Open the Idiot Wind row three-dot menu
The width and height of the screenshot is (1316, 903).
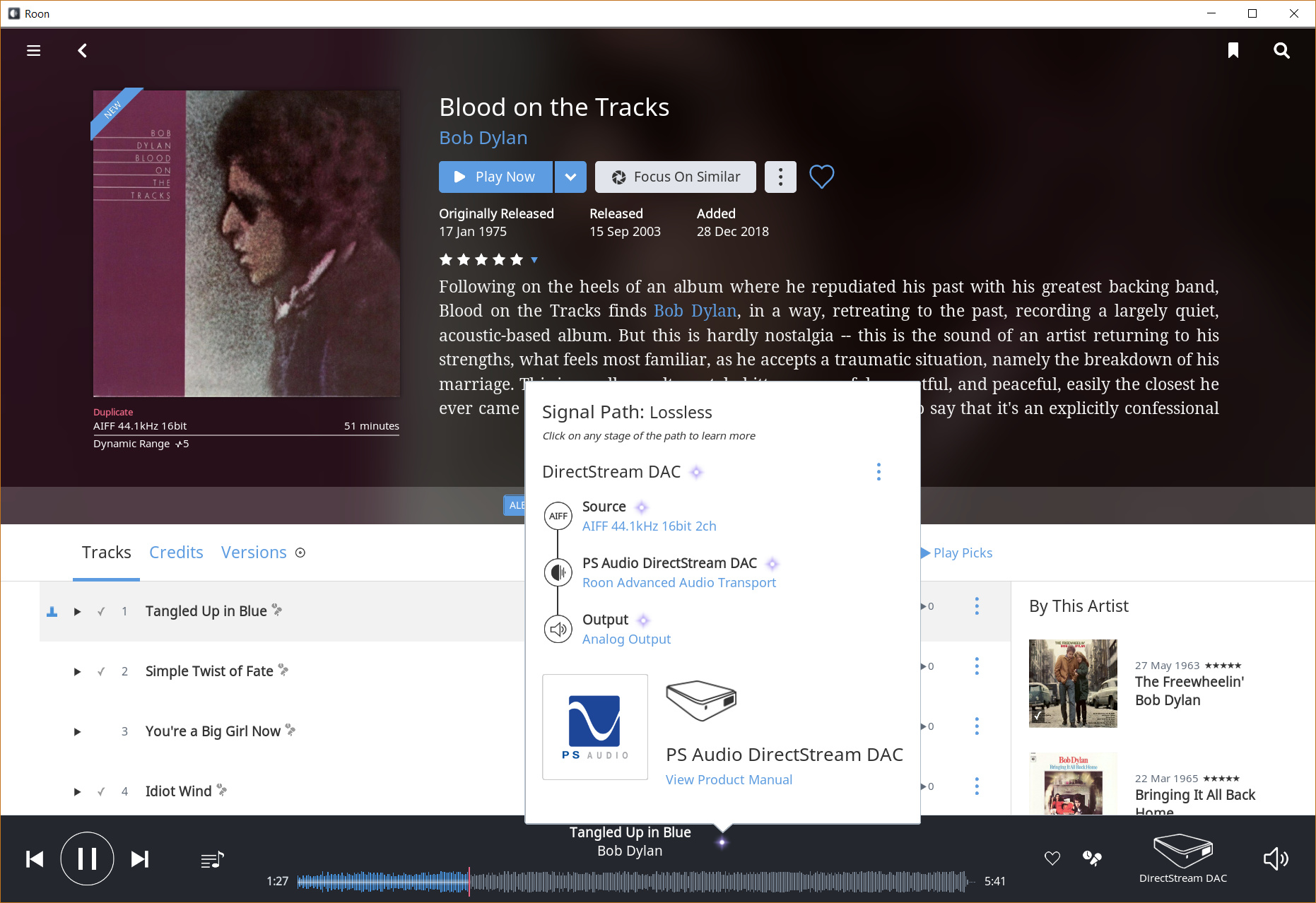tap(977, 786)
